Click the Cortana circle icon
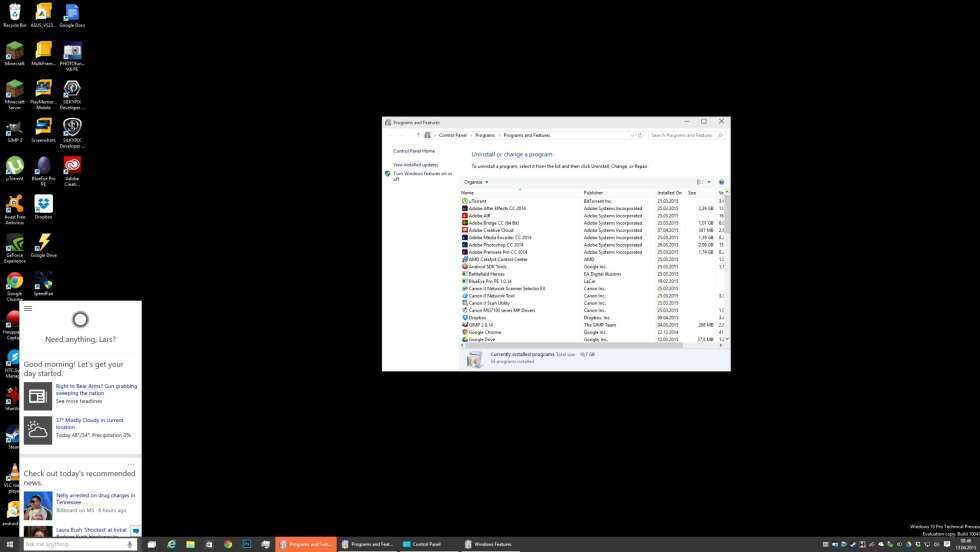 coord(80,319)
